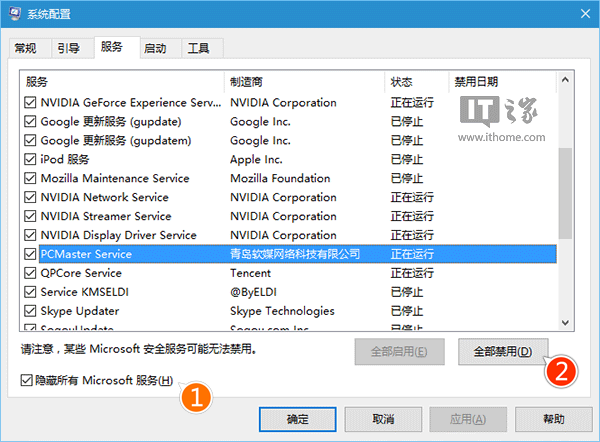Toggle 隐藏所有 Microsoft 服务 checkbox
The height and width of the screenshot is (442, 600).
tap(26, 381)
